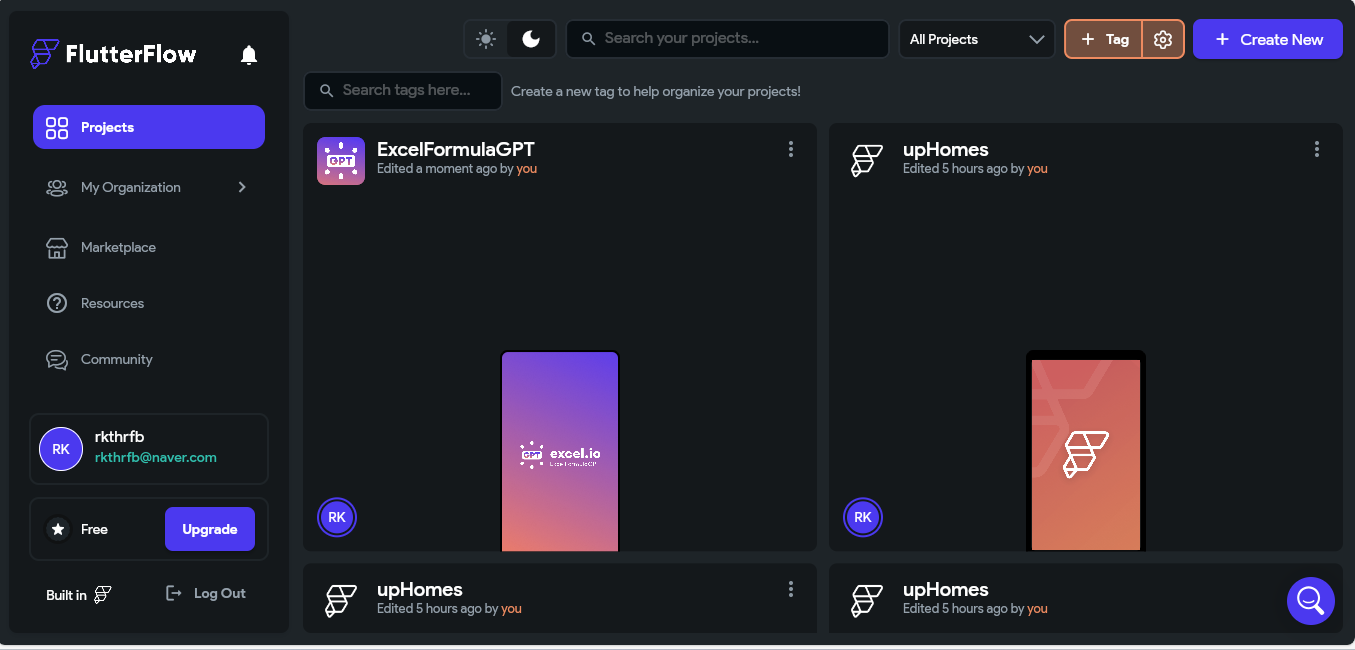Screen dimensions: 1355x650
Task: Expand the My Organization chevron arrow
Action: (242, 187)
